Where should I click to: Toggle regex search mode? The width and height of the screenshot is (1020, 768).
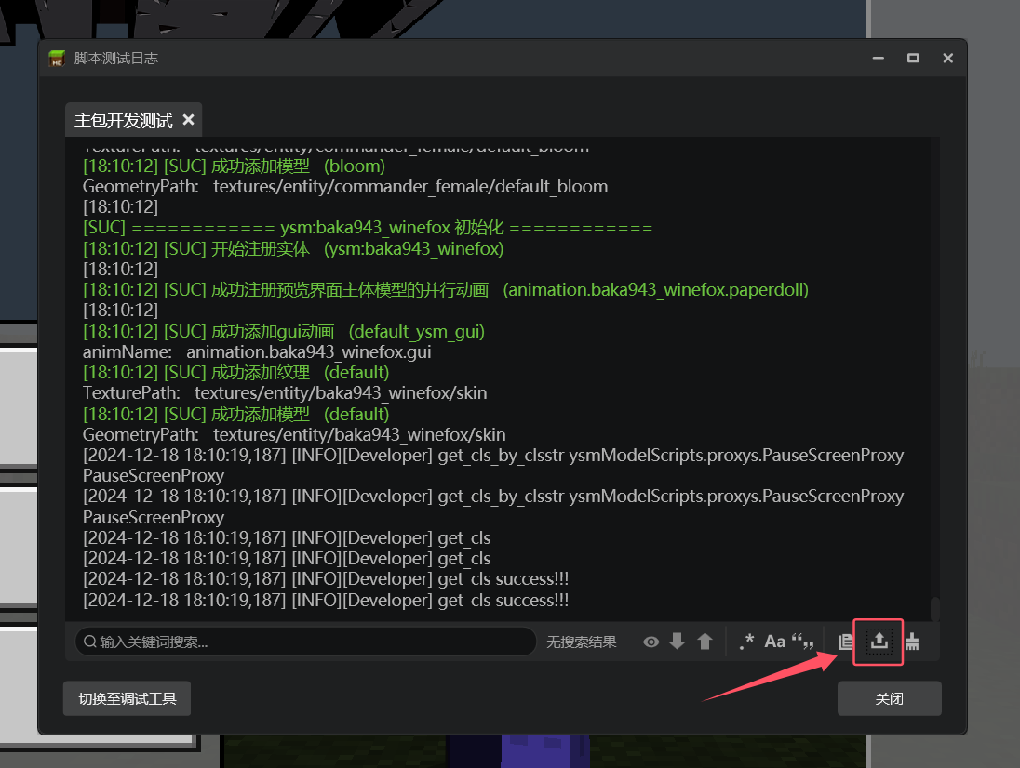coord(746,642)
